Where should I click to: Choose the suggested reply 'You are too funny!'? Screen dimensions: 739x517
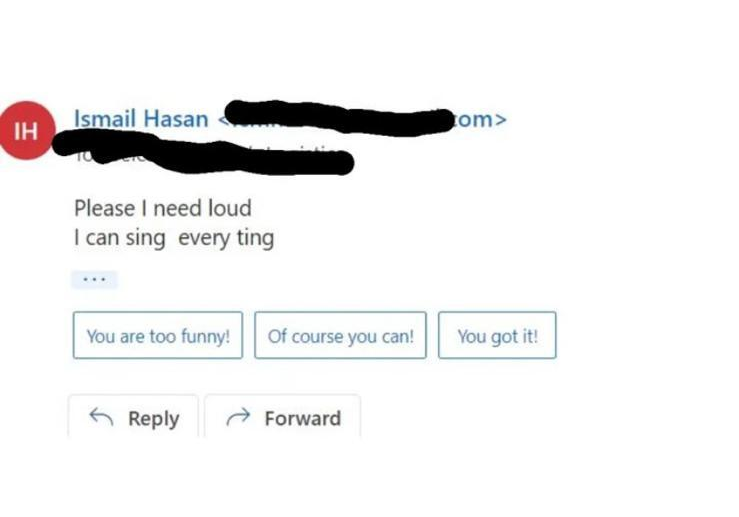click(x=158, y=336)
